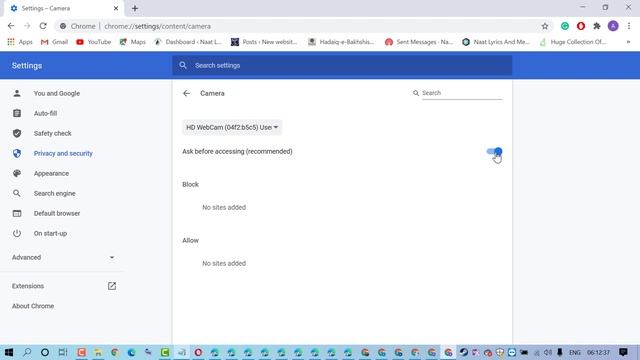The width and height of the screenshot is (640, 360).
Task: Bookmark this page with the star
Action: click(545, 26)
